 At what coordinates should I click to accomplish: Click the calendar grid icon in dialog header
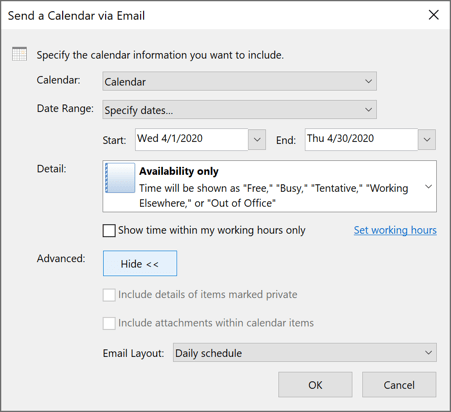click(19, 54)
